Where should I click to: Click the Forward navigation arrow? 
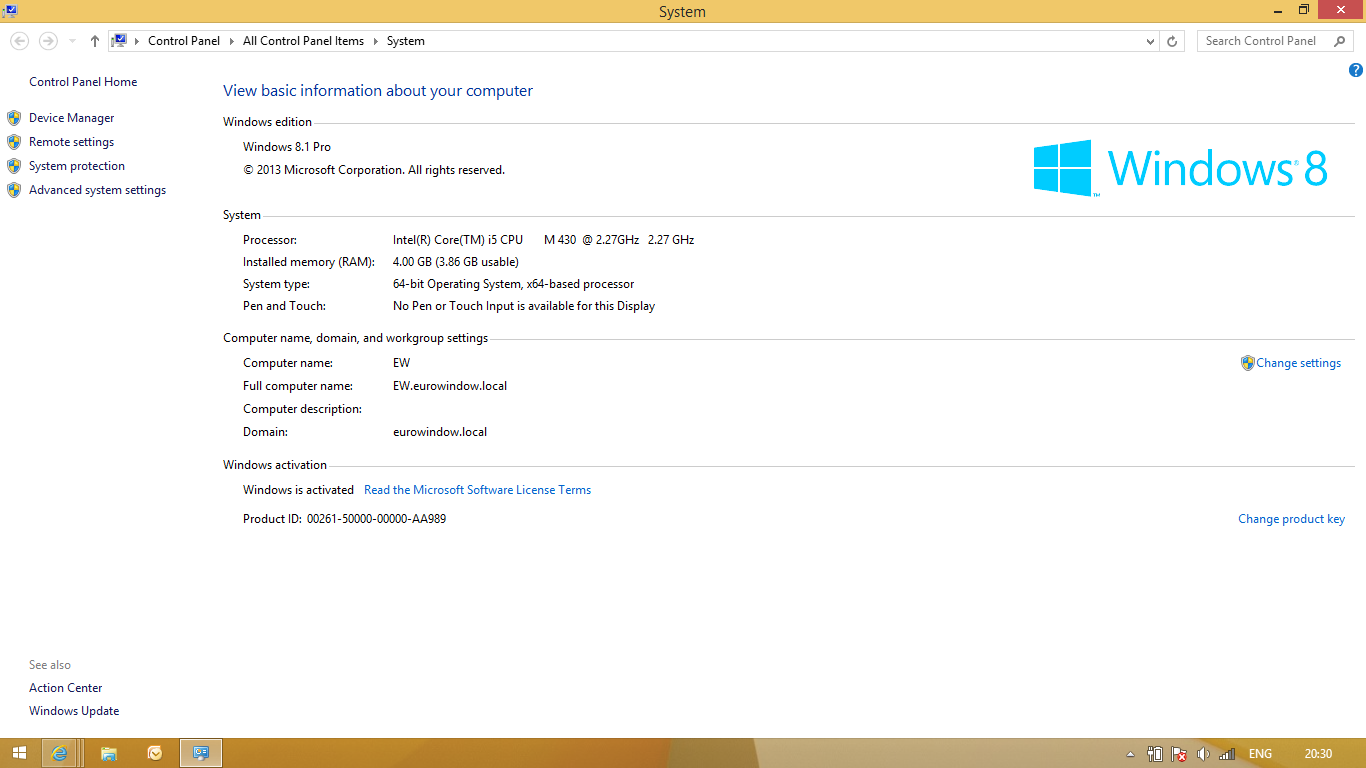click(x=47, y=41)
